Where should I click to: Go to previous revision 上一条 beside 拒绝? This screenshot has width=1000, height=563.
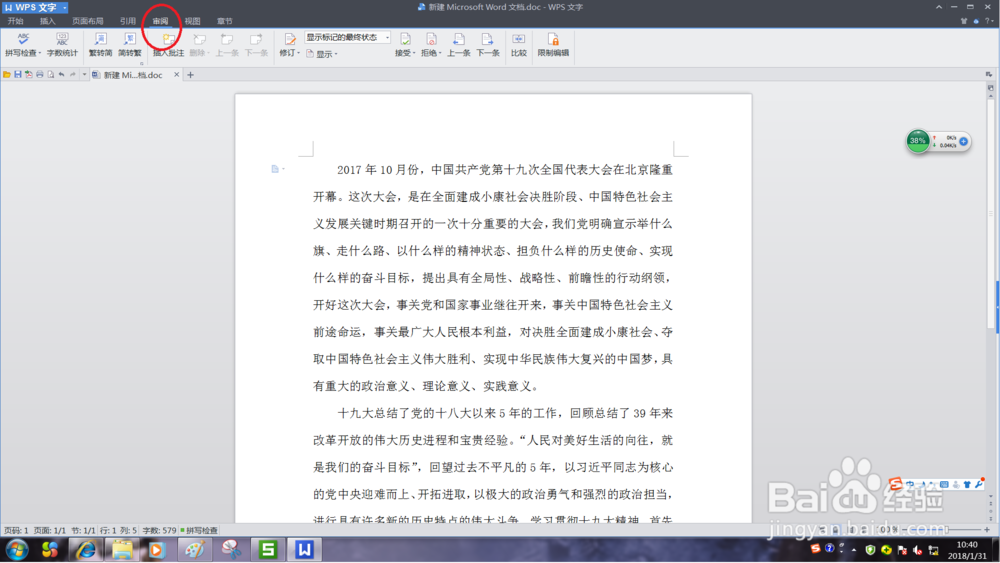[459, 45]
